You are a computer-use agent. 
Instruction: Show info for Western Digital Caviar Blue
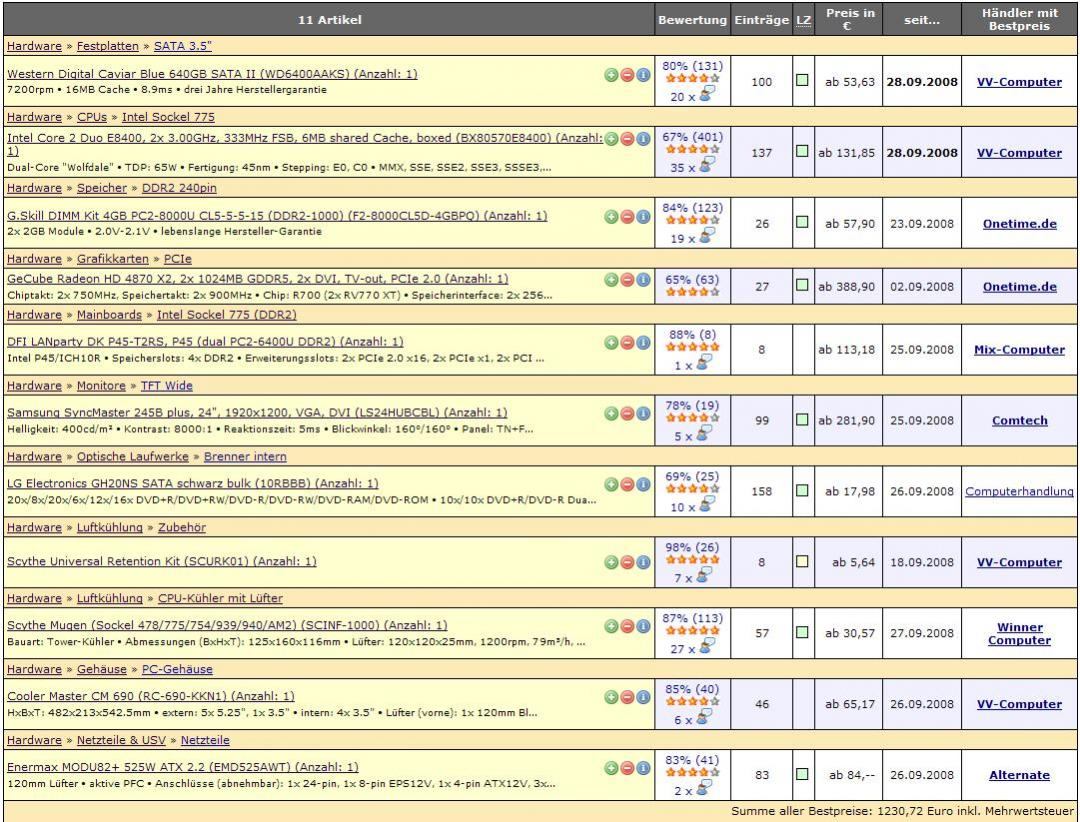point(643,75)
